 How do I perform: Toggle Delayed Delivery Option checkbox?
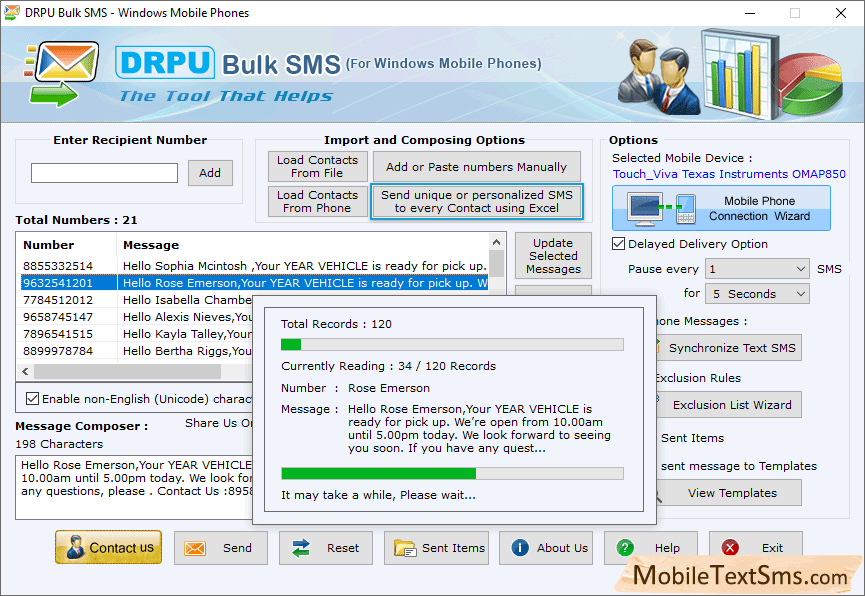tap(618, 244)
